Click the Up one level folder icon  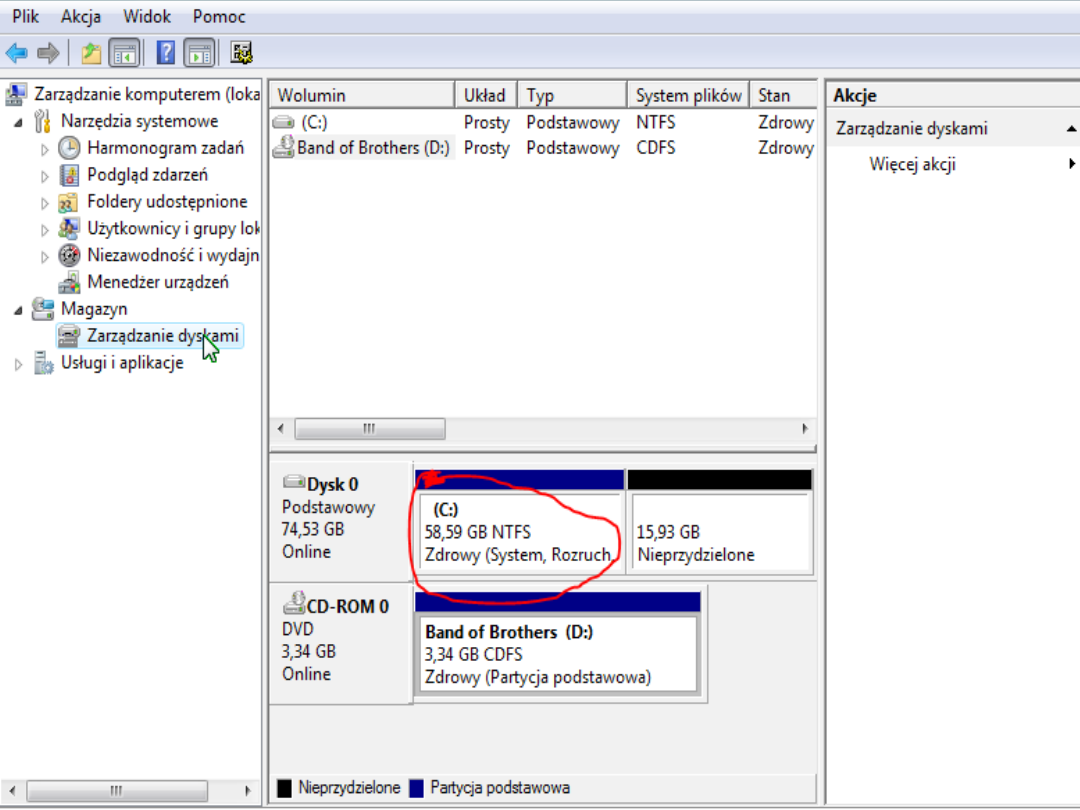[91, 52]
